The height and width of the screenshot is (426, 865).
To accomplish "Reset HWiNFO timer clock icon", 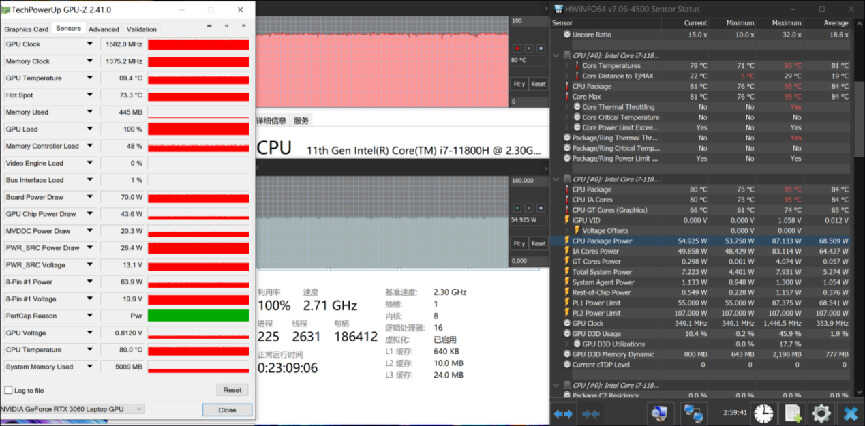I will 764,413.
